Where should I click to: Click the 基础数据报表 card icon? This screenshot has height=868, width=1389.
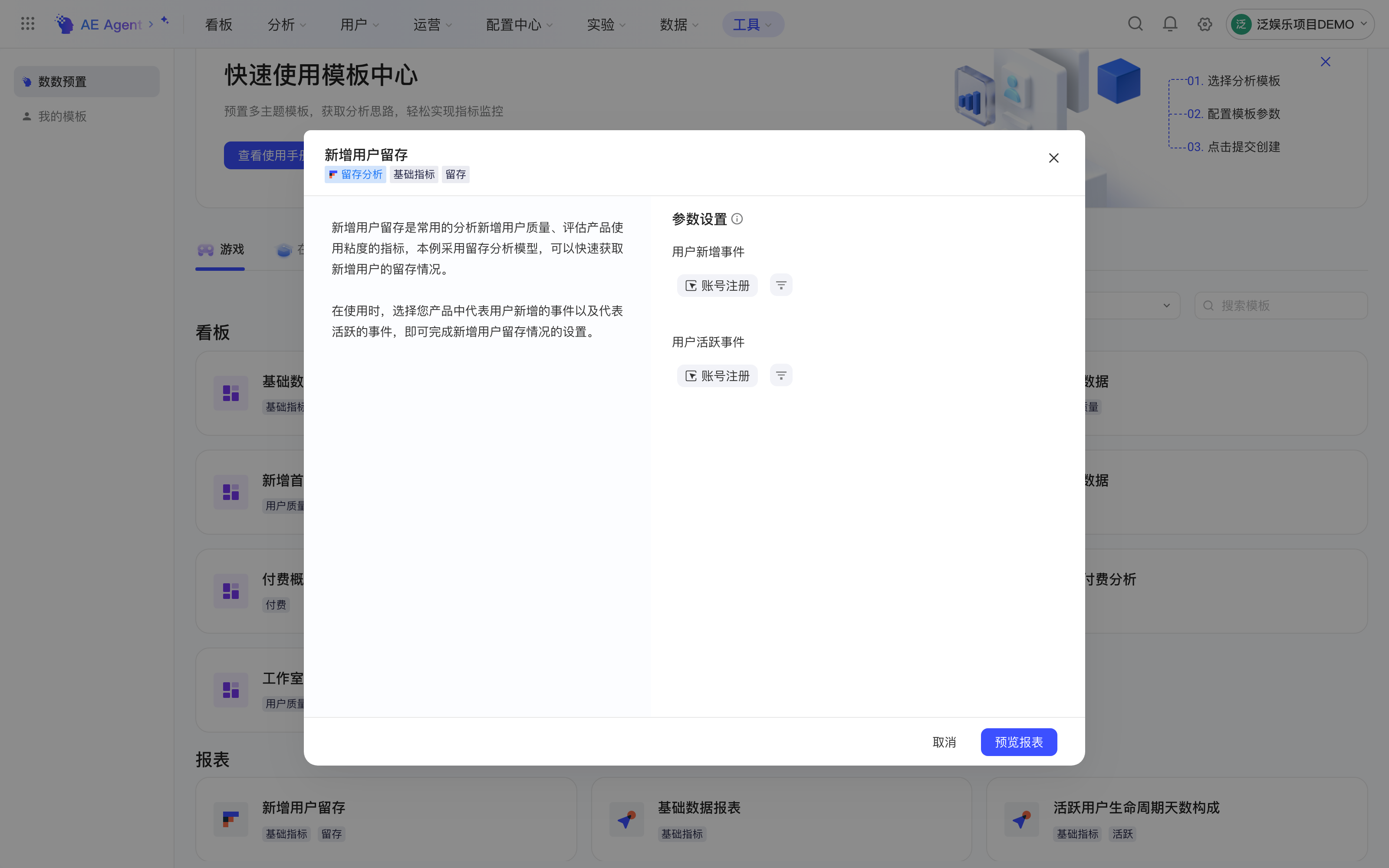tap(626, 819)
